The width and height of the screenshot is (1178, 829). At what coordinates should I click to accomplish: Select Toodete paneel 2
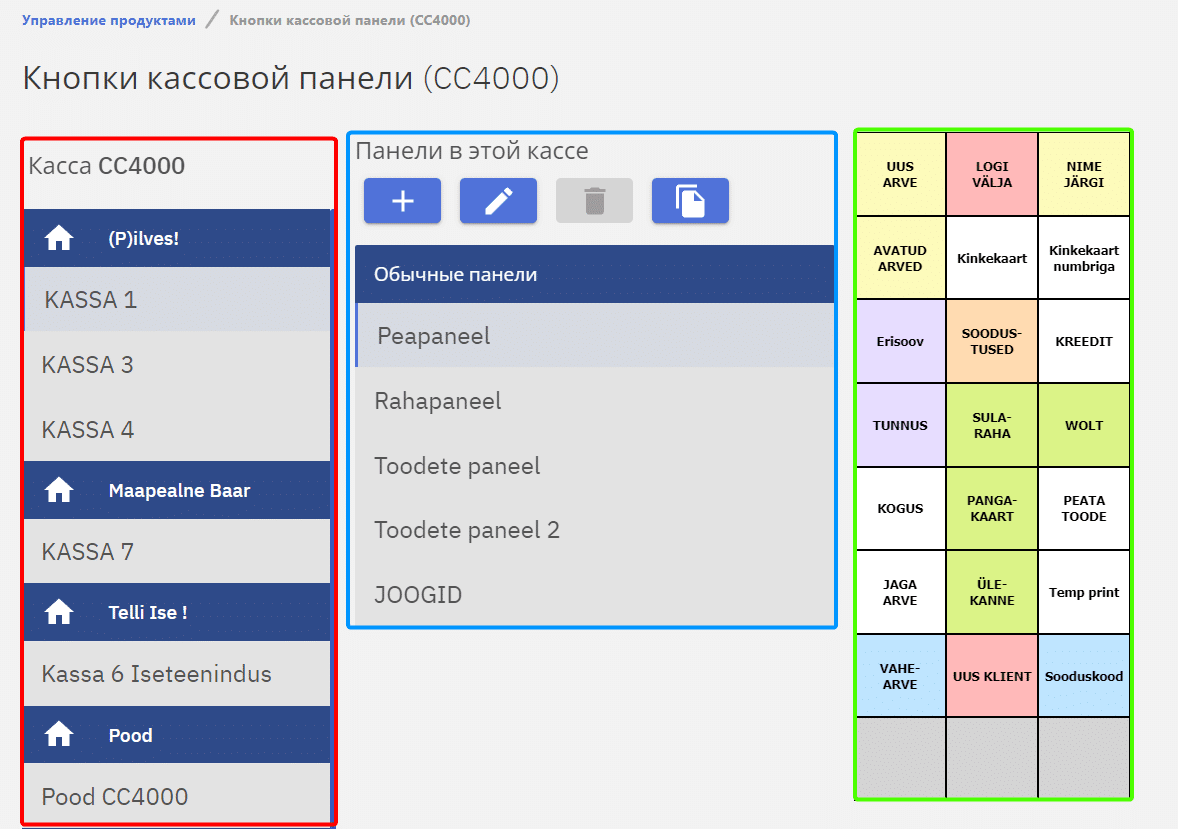pyautogui.click(x=467, y=530)
